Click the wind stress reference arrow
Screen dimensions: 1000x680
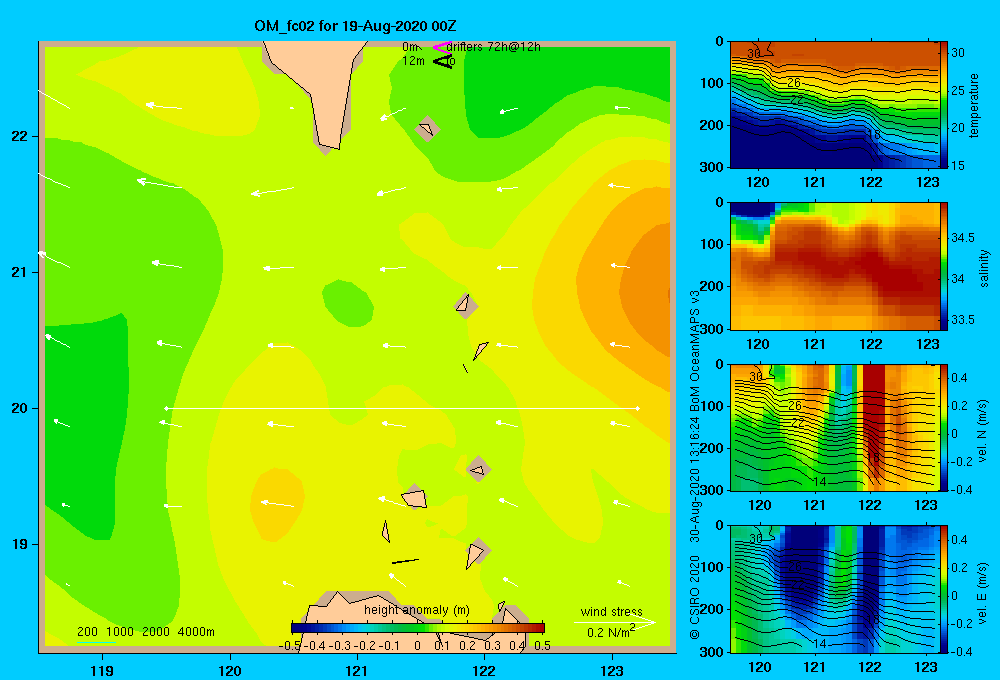click(614, 622)
